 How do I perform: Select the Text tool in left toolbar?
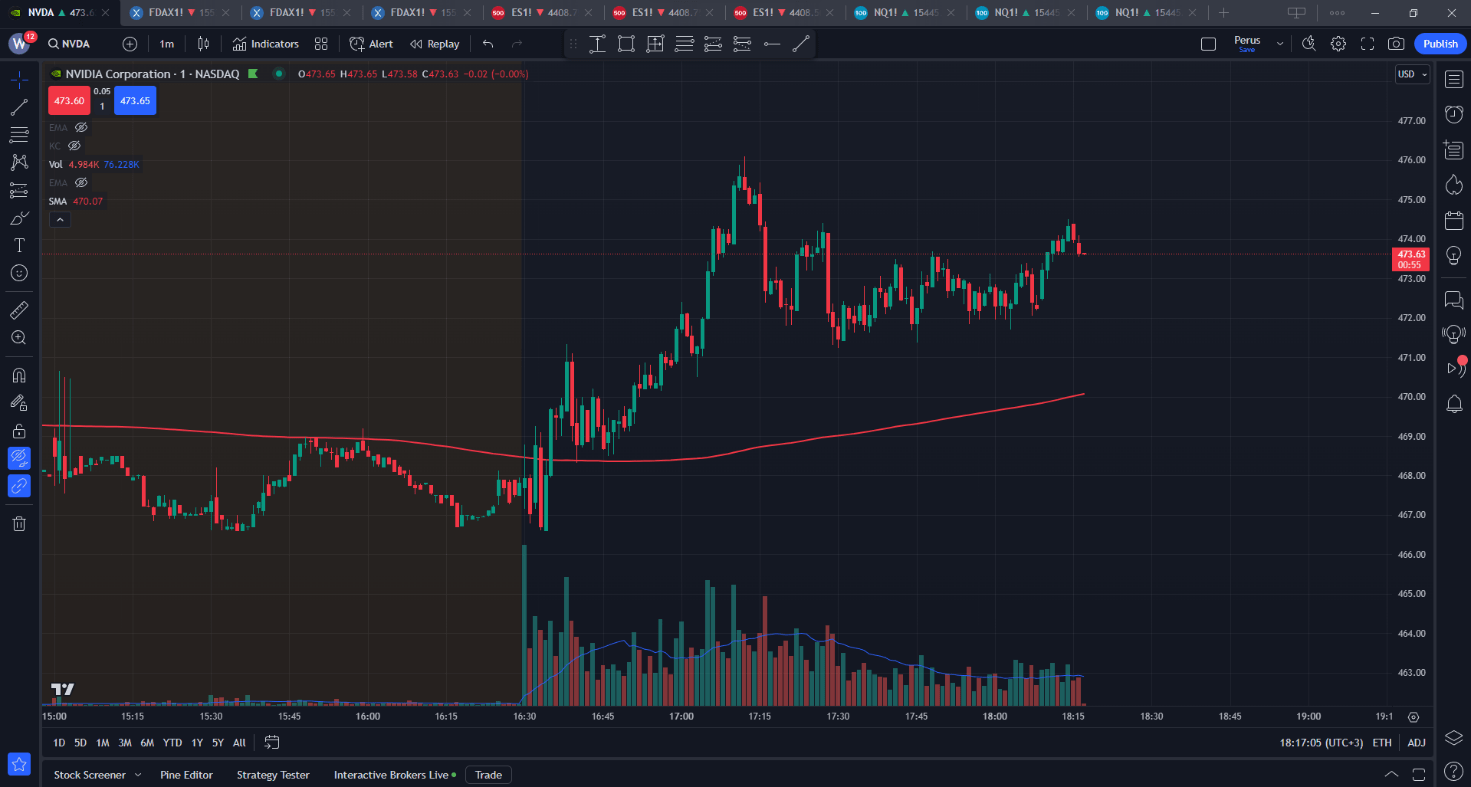(x=19, y=245)
